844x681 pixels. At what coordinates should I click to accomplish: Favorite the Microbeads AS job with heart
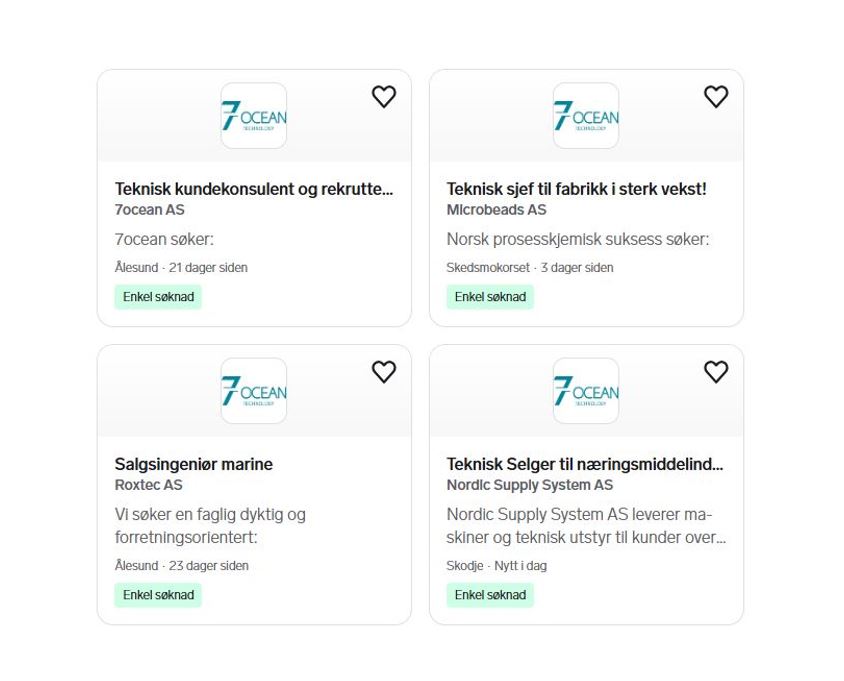click(x=716, y=97)
